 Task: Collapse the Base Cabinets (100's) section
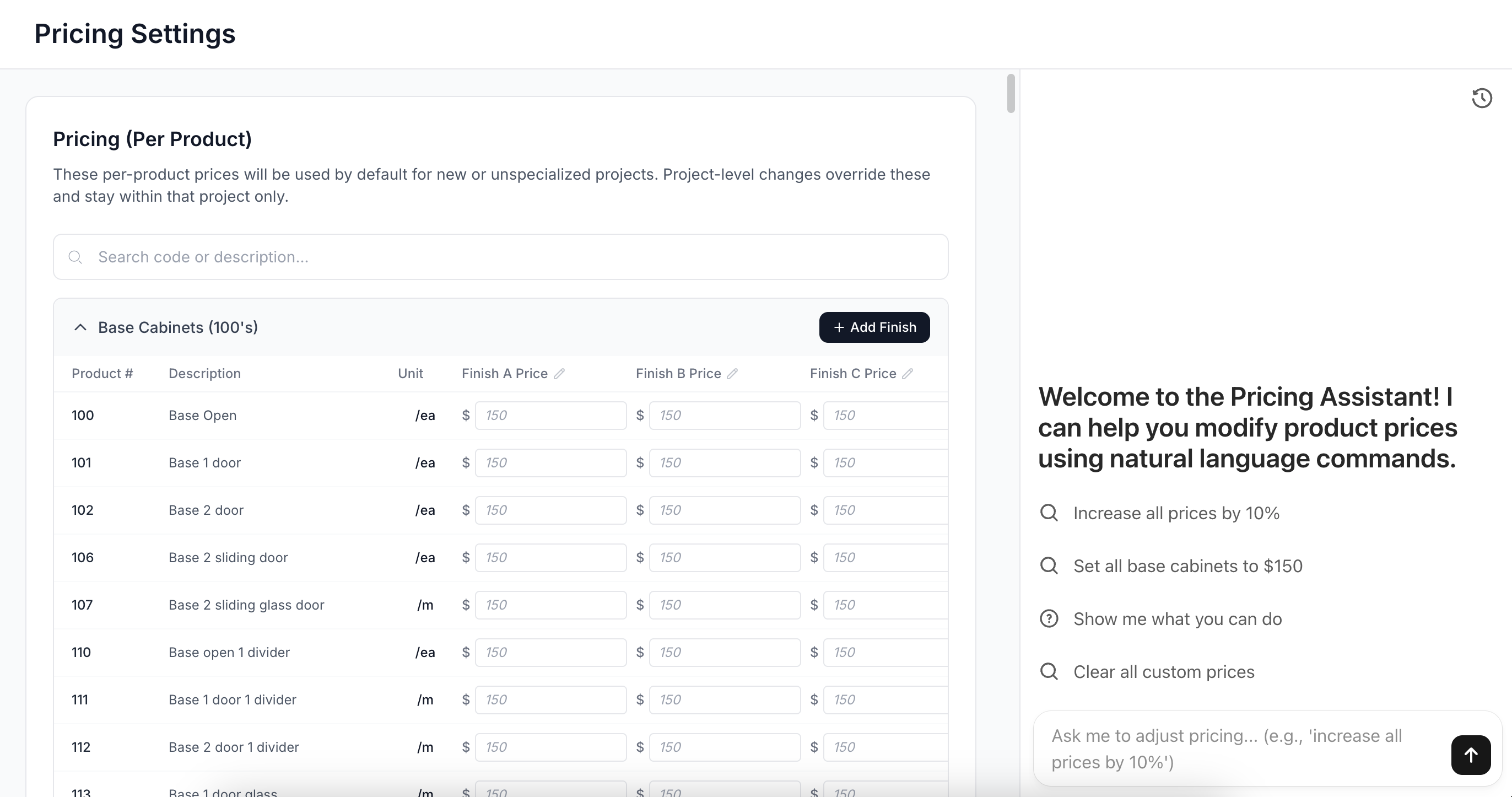click(80, 327)
